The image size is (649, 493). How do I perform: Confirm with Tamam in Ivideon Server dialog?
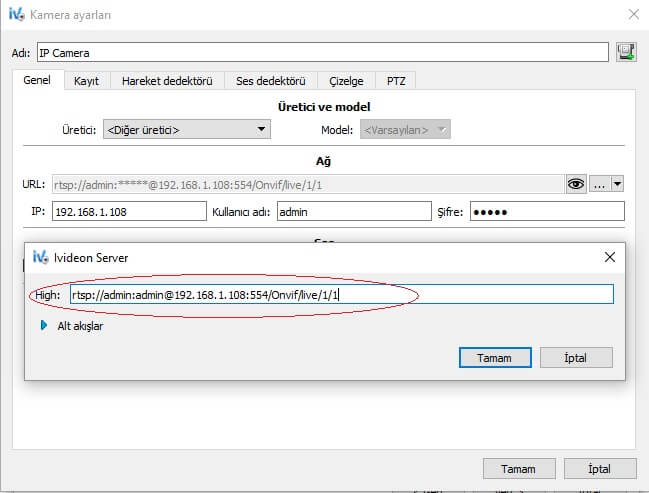495,357
